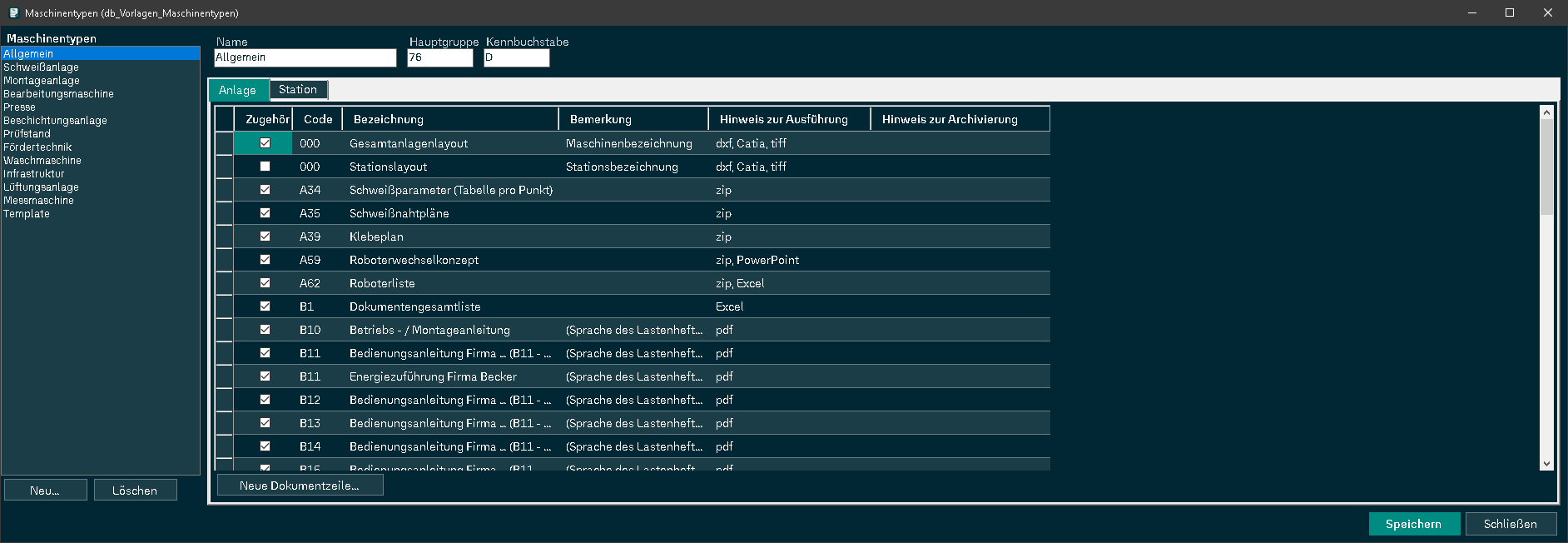1568x543 pixels.
Task: Check the Zugehör box for Stationslayout
Action: point(265,167)
